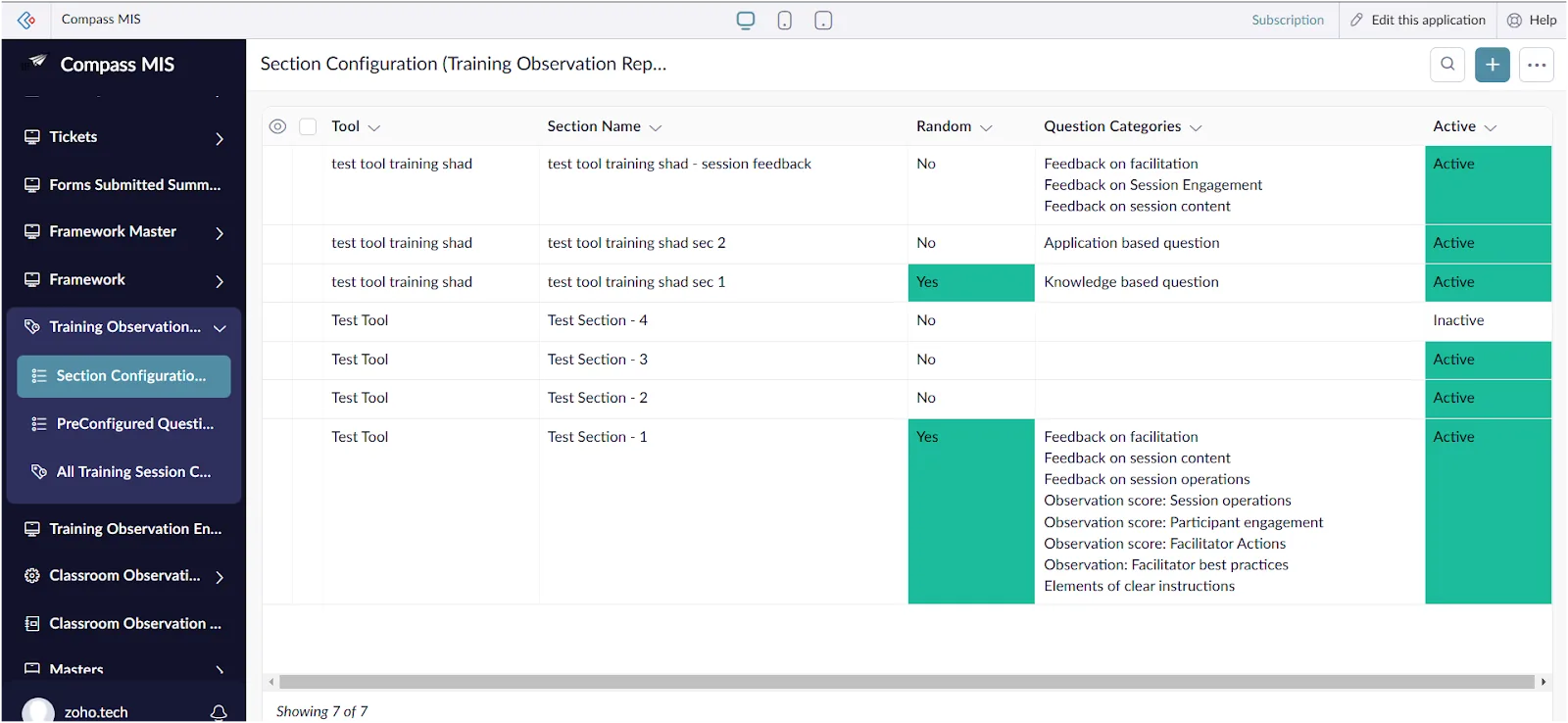Open the Random column dropdown

[x=986, y=127]
